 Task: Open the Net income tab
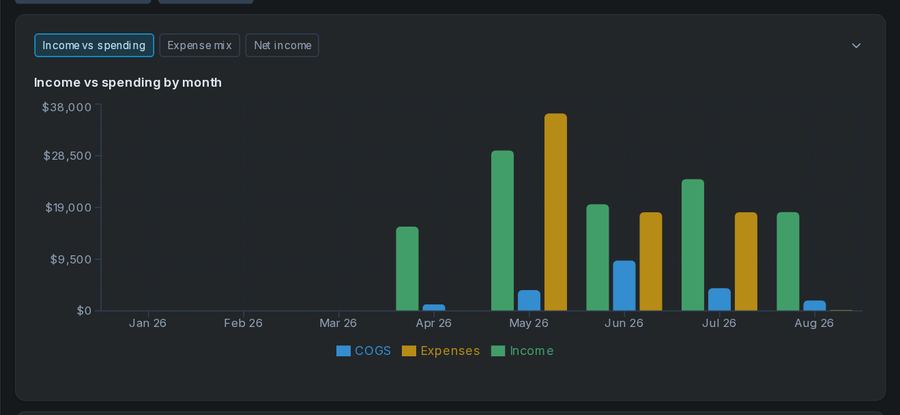click(282, 45)
